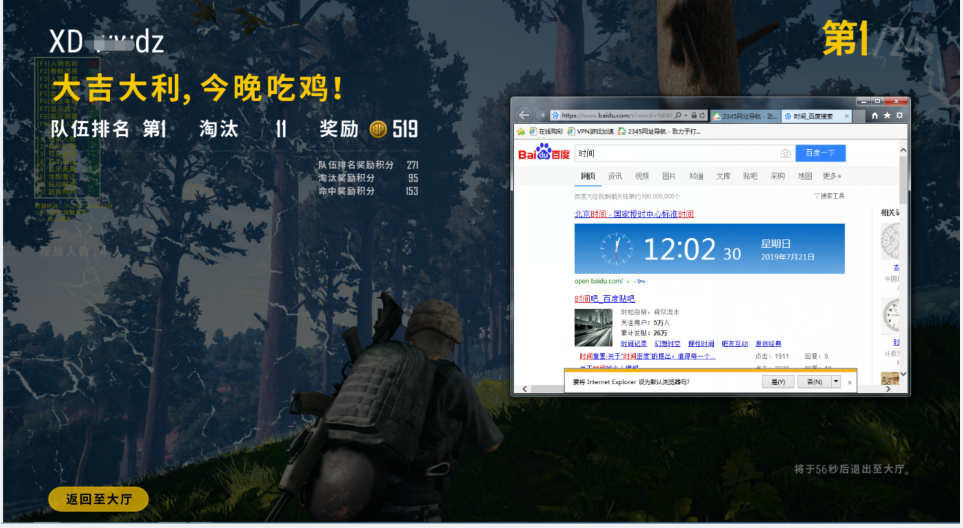This screenshot has height=528, width=963.
Task: Open the 原创经典 sub-link
Action: pyautogui.click(x=768, y=344)
